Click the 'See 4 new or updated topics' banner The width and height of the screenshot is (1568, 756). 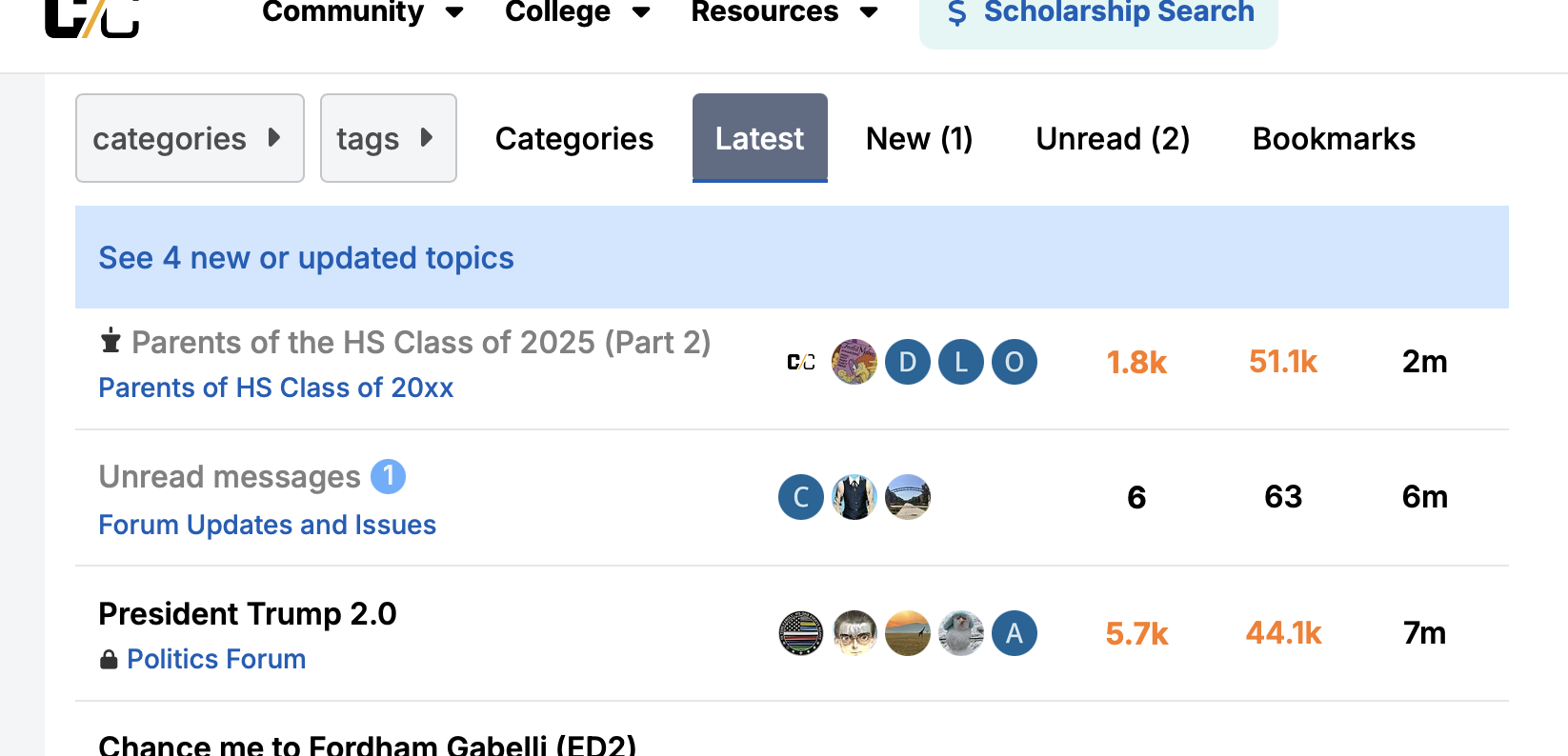coord(306,258)
